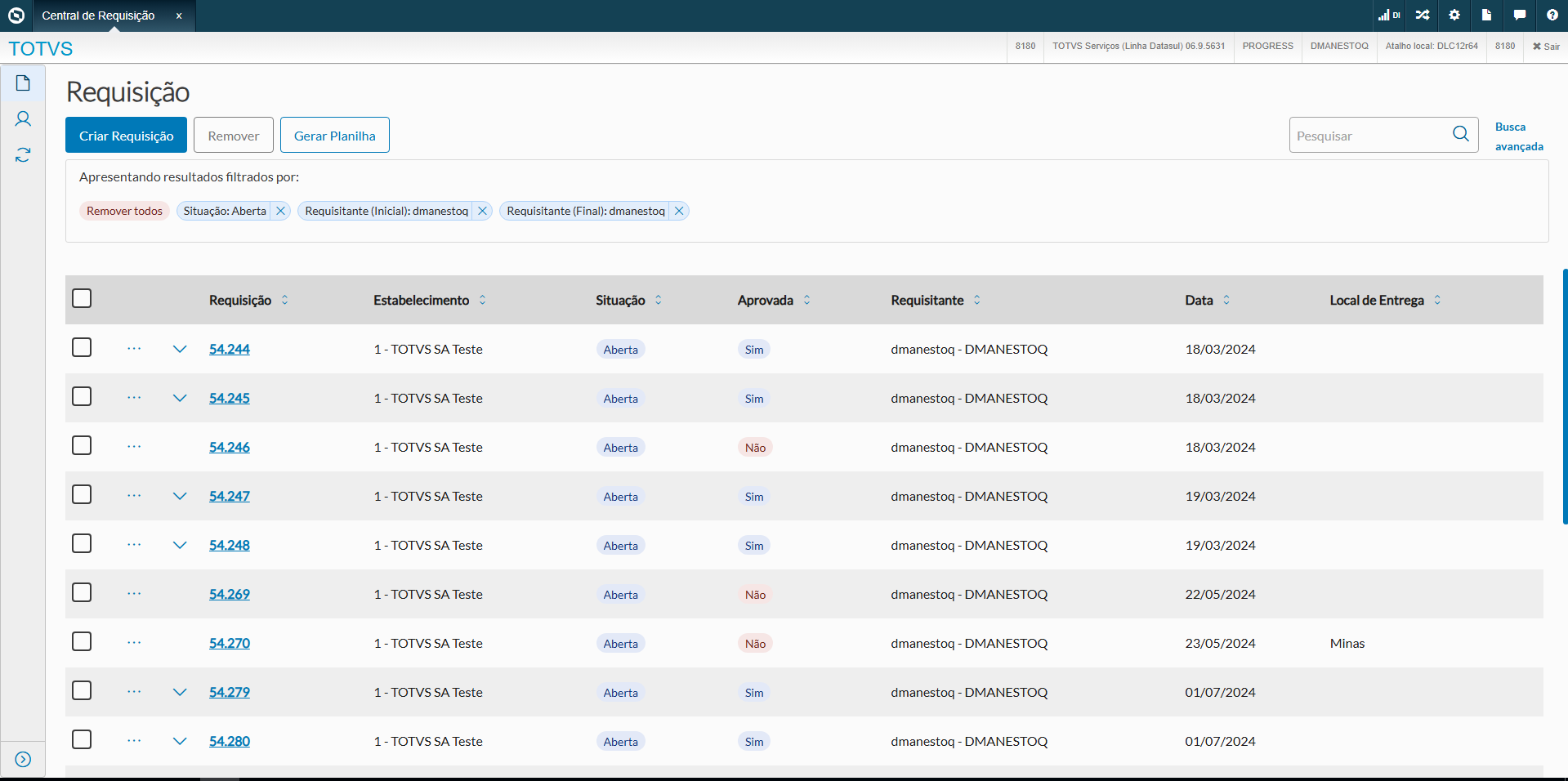
Task: Click the shuffle arrows icon in top bar
Action: pos(1423,16)
